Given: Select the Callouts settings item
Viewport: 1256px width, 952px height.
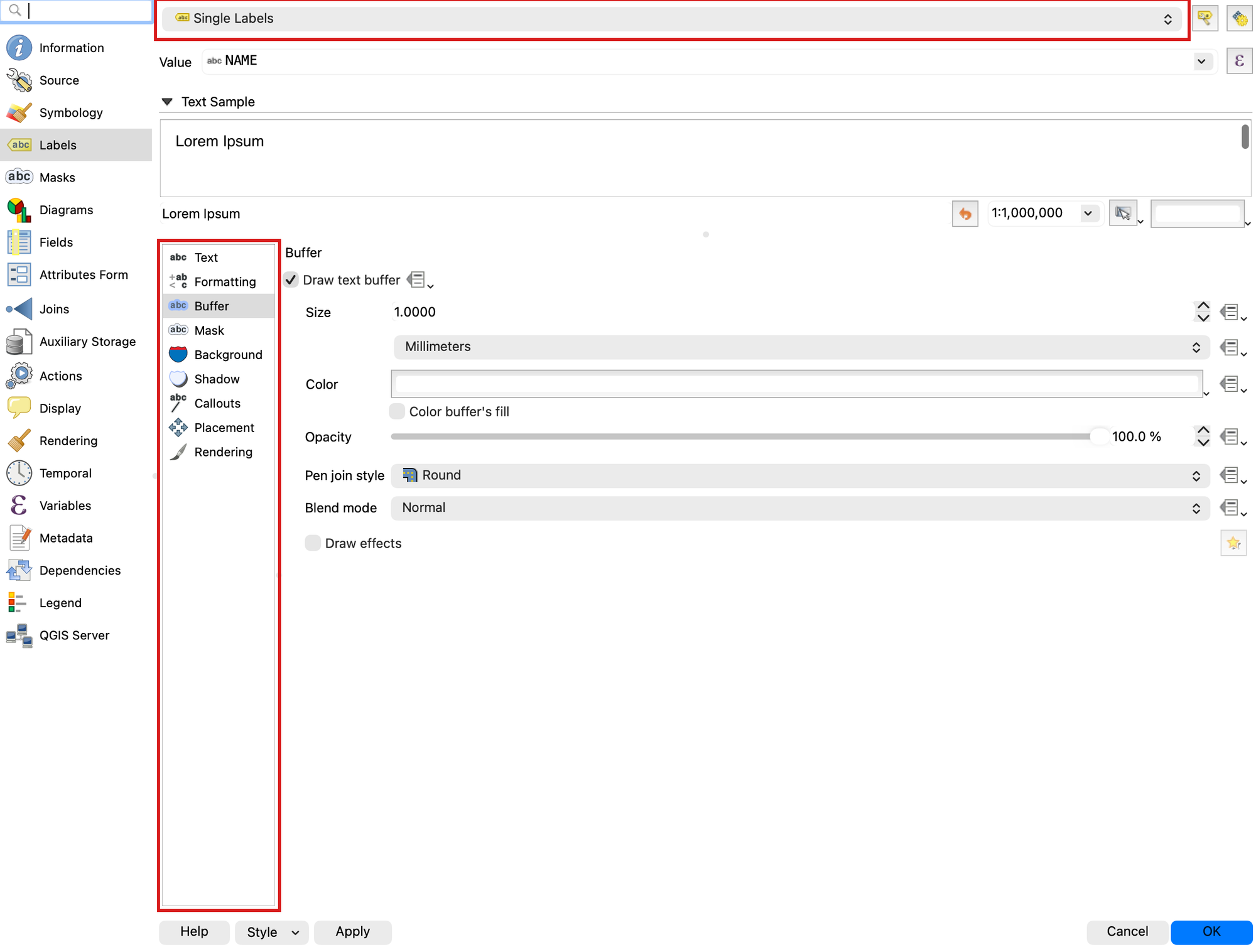Looking at the screenshot, I should click(x=219, y=403).
